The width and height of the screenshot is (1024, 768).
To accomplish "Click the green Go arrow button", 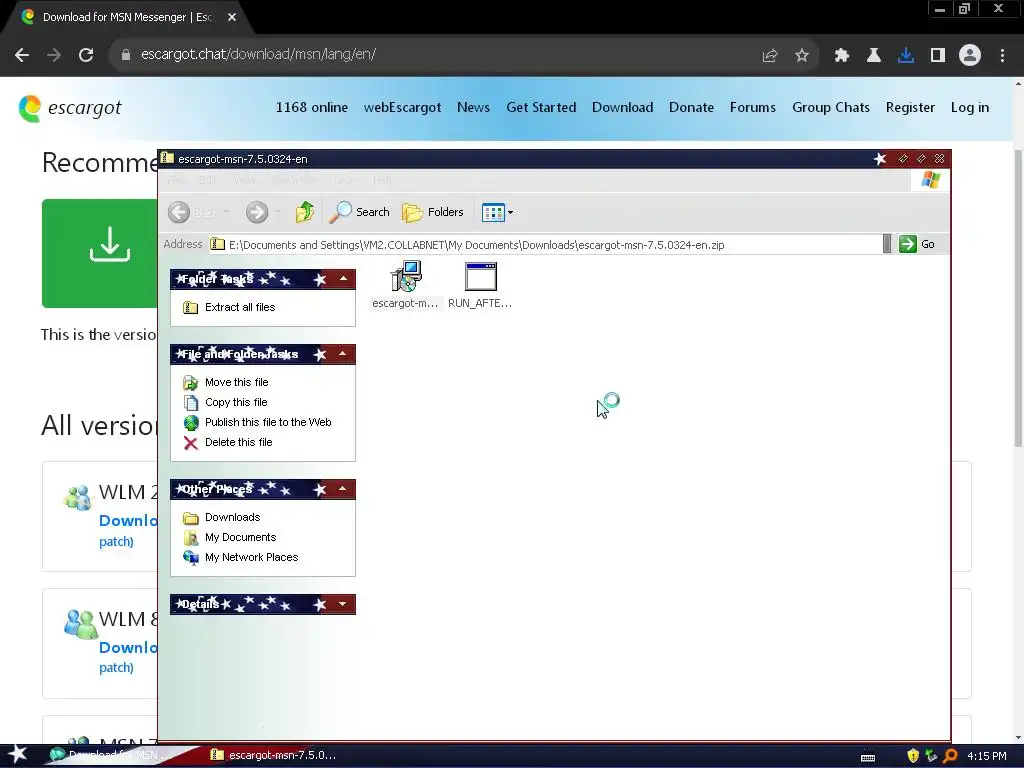I will pos(908,244).
